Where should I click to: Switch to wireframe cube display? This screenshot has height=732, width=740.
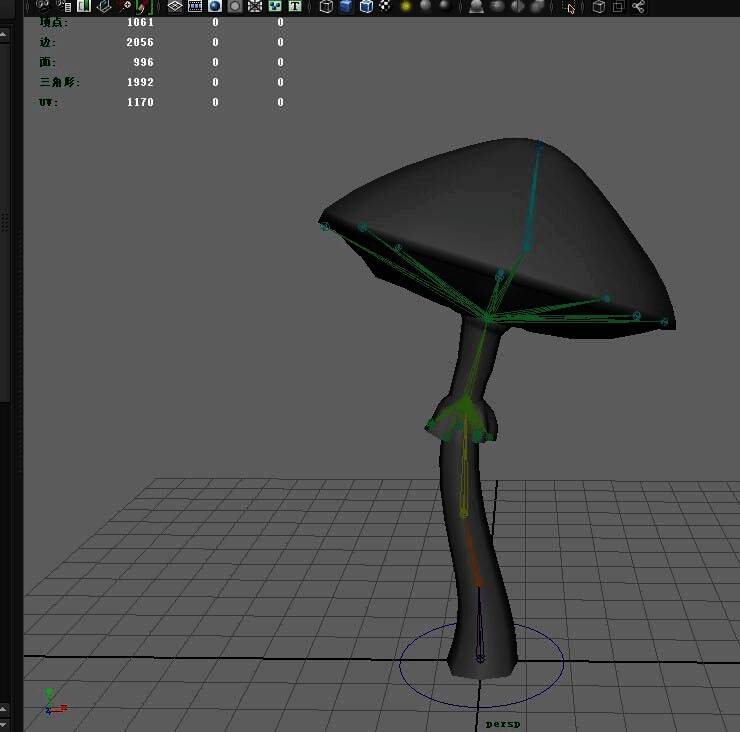[326, 6]
